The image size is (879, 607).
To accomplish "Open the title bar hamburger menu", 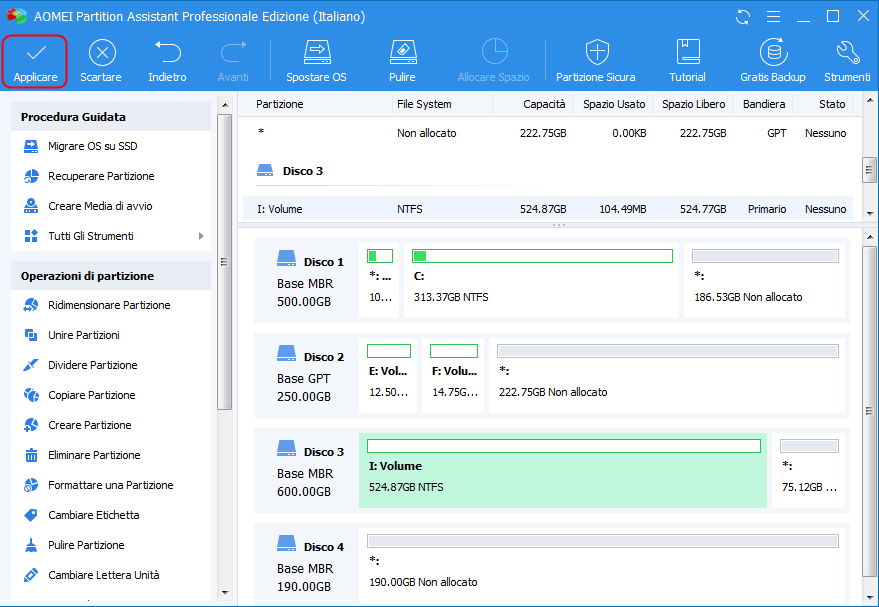I will click(772, 17).
